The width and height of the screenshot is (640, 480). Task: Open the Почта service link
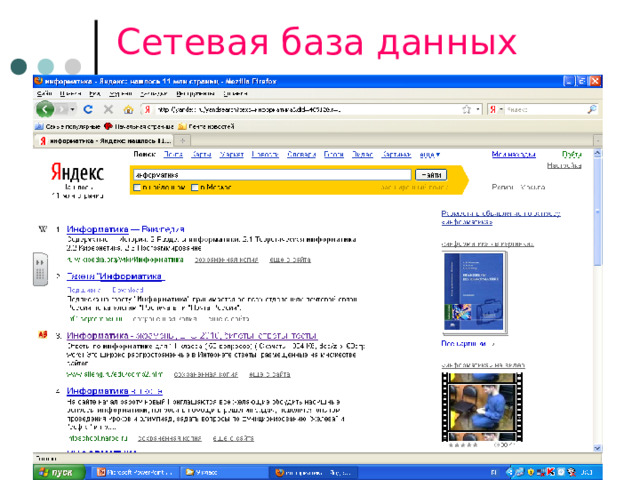point(173,154)
